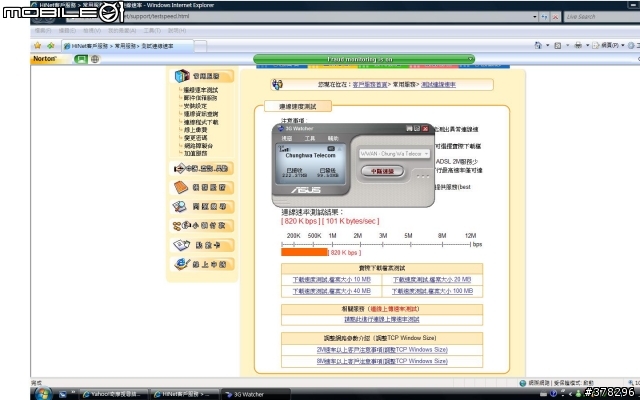Expand the Print button dropdown arrow
The image size is (640, 400).
[587, 45]
